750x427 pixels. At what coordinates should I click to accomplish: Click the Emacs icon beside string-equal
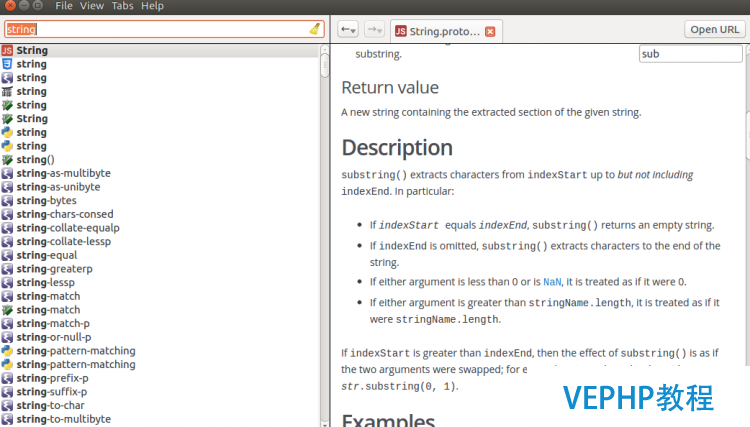pos(7,255)
